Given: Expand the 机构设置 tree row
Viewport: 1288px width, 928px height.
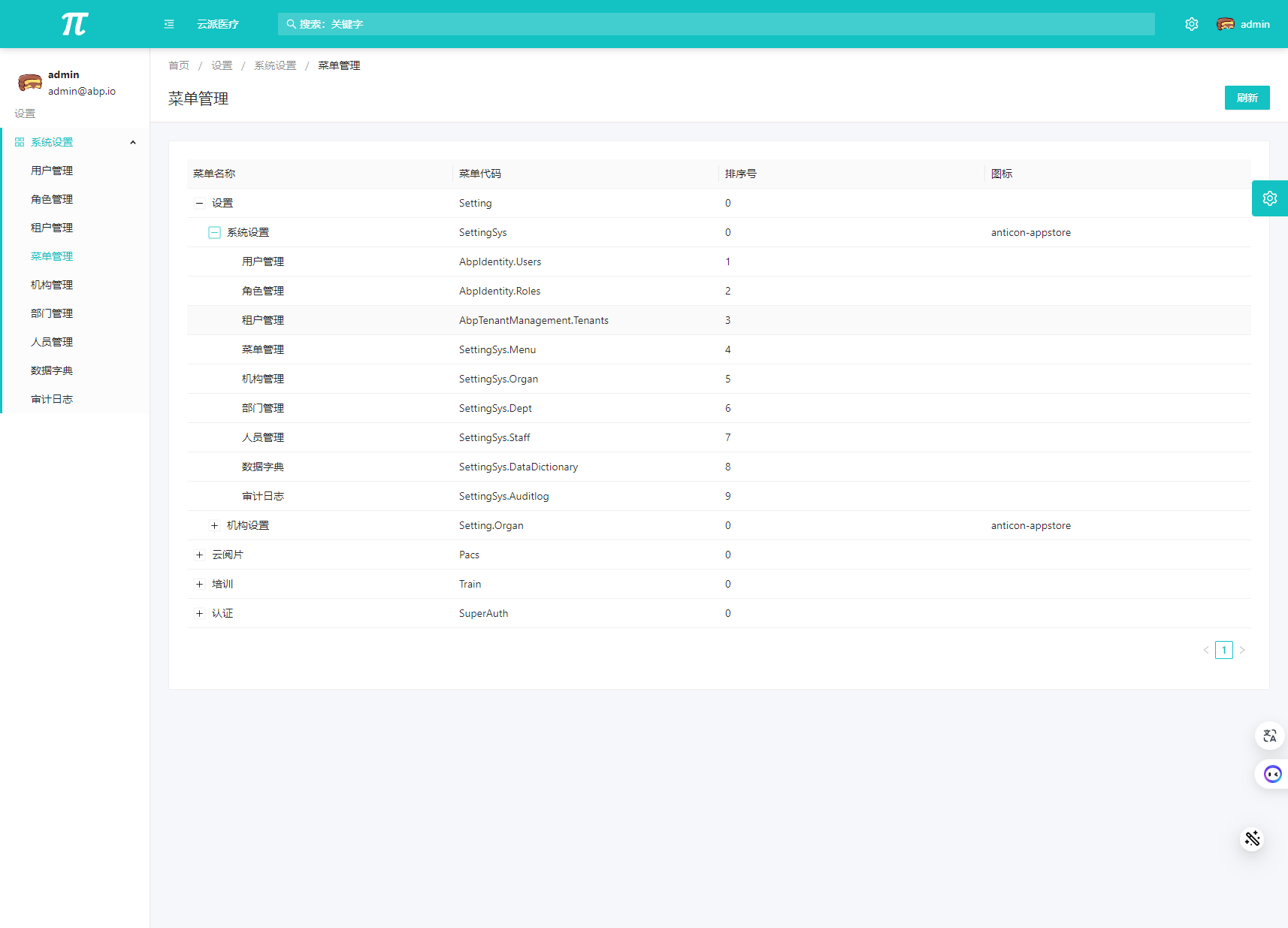Looking at the screenshot, I should point(214,526).
